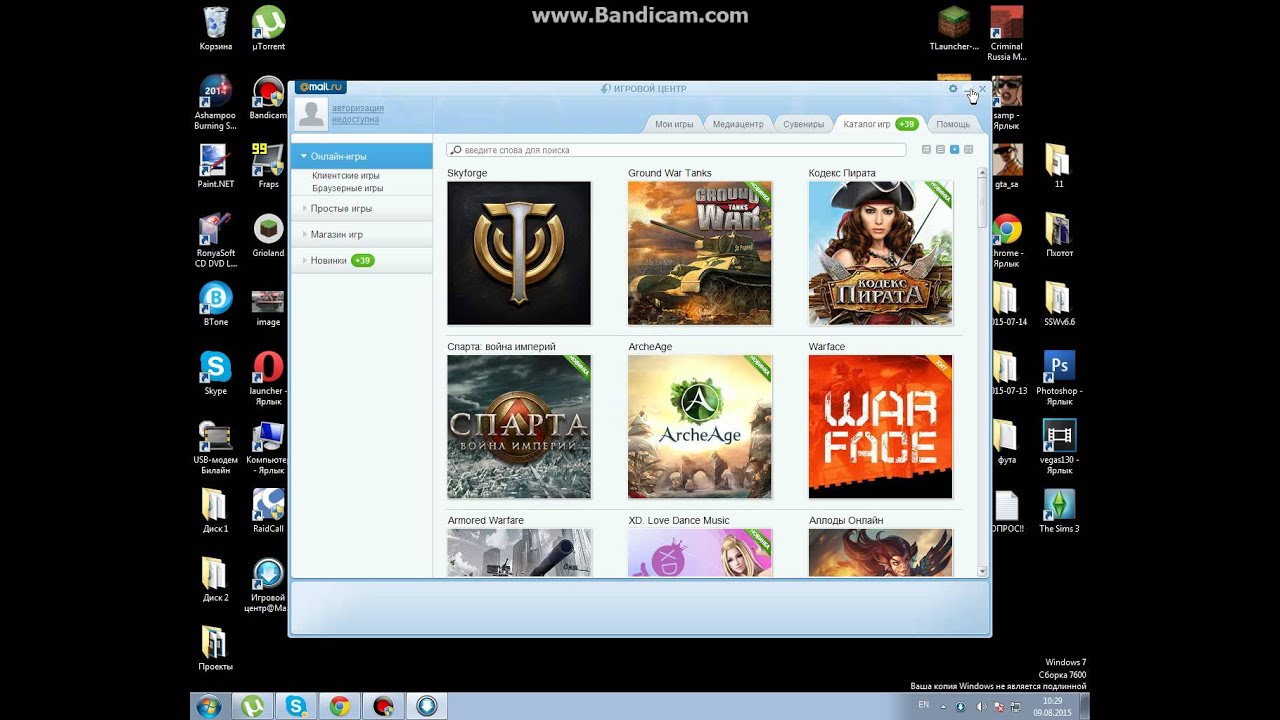Screen dimensions: 1280x720
Task: Click the XD. Love Dance Music title
Action: pos(678,520)
